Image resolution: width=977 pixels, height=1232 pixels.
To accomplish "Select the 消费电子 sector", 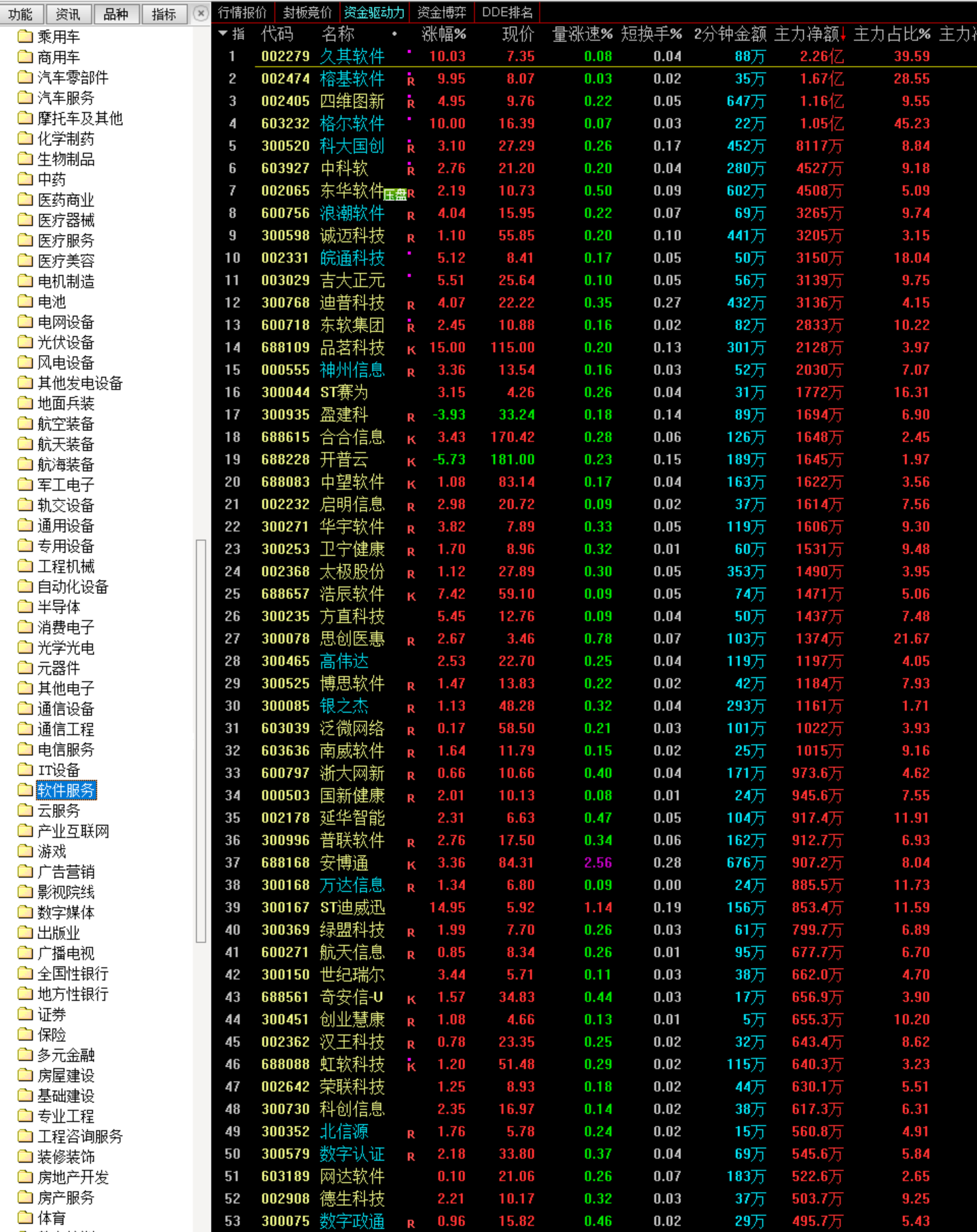I will pyautogui.click(x=66, y=627).
